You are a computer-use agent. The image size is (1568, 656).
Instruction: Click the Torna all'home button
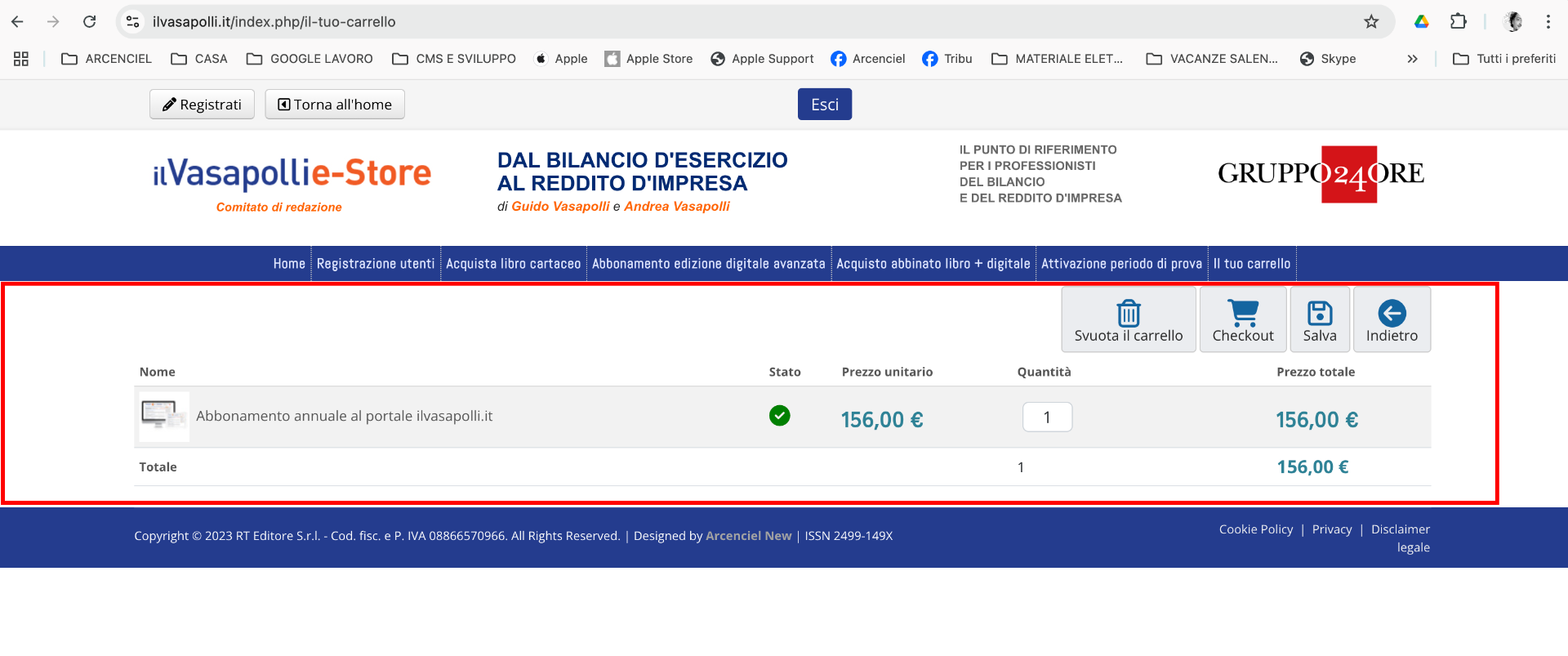[x=335, y=105]
